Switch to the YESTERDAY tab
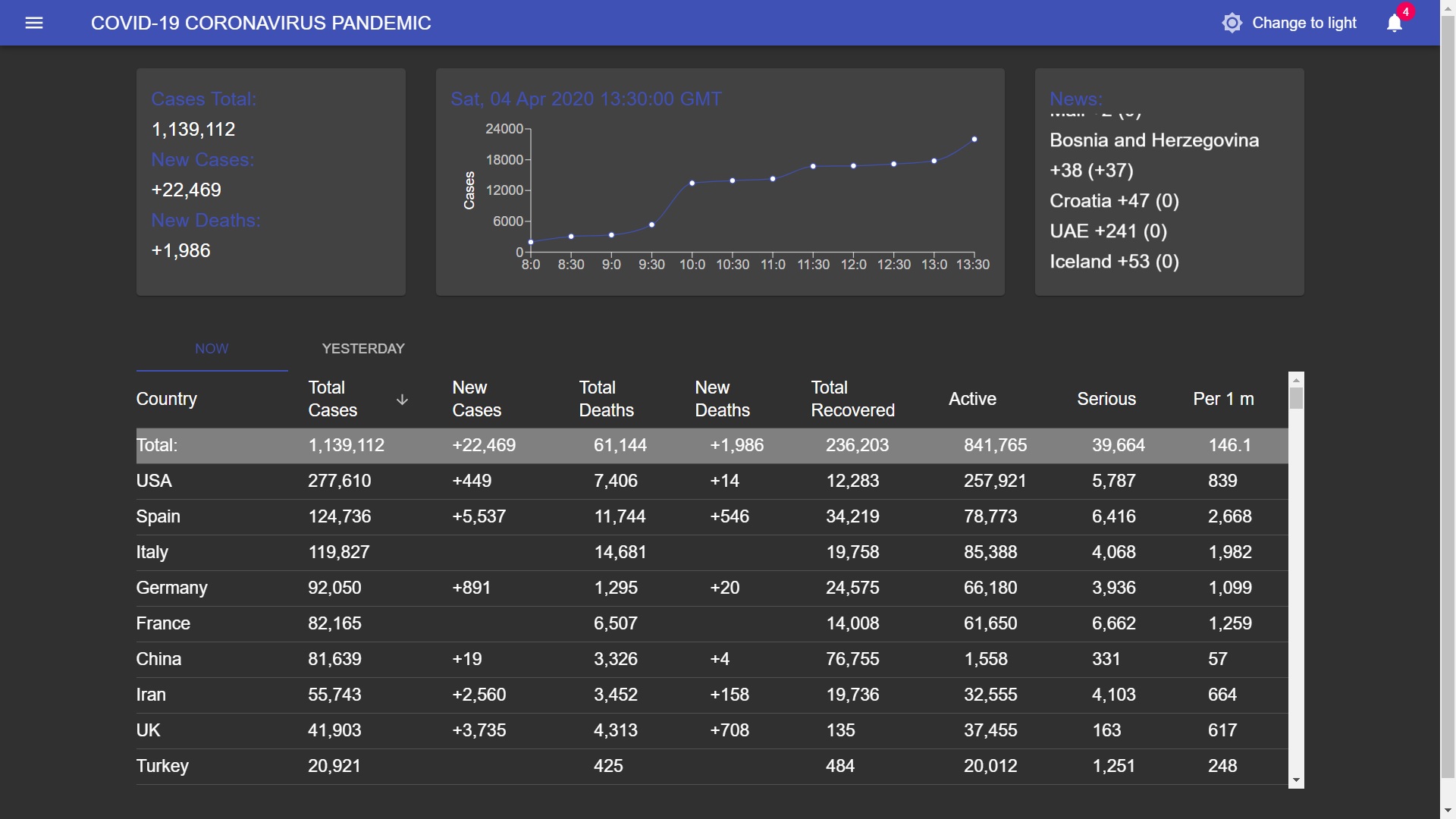 click(363, 349)
